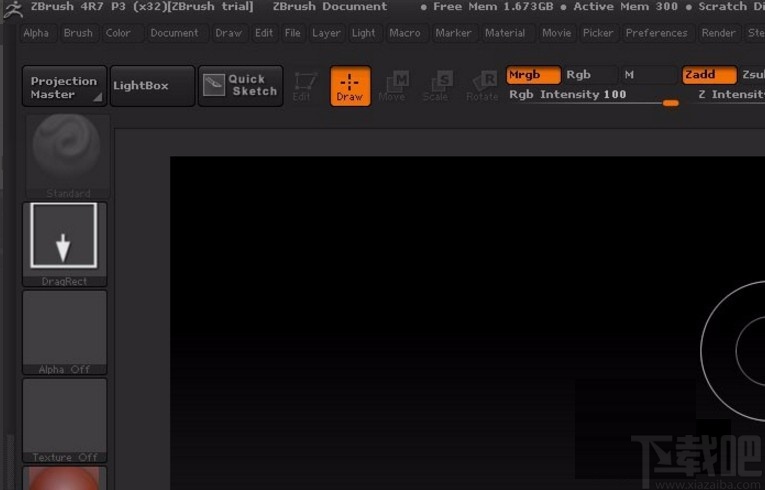Activate the Draw mode button
The height and width of the screenshot is (490, 765).
click(350, 86)
